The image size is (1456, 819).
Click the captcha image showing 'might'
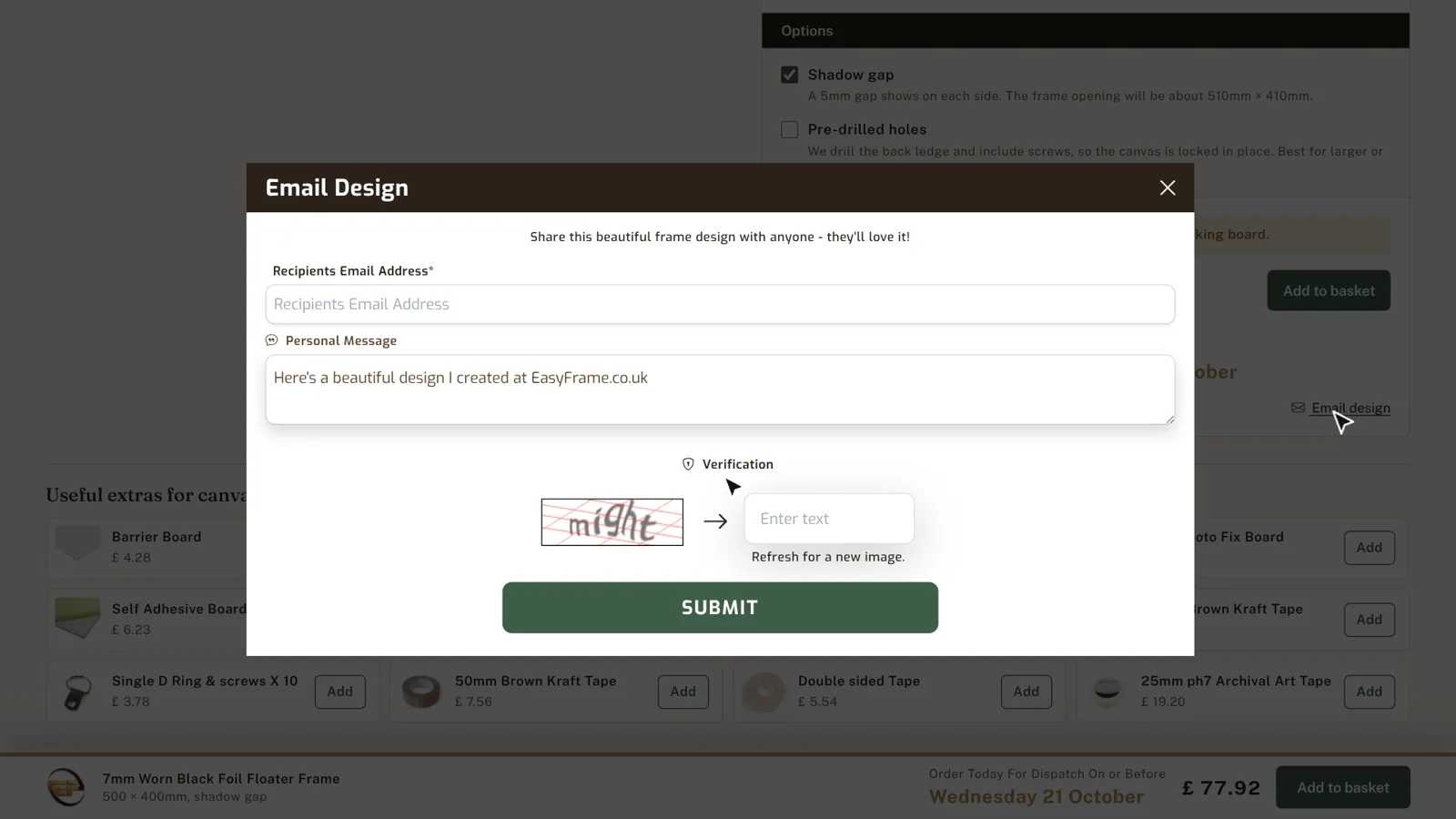[x=612, y=522]
